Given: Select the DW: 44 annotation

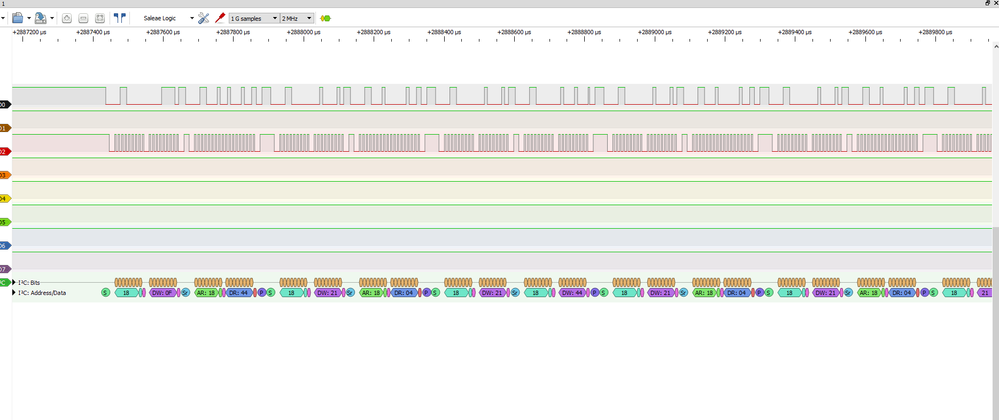Looking at the screenshot, I should (573, 293).
